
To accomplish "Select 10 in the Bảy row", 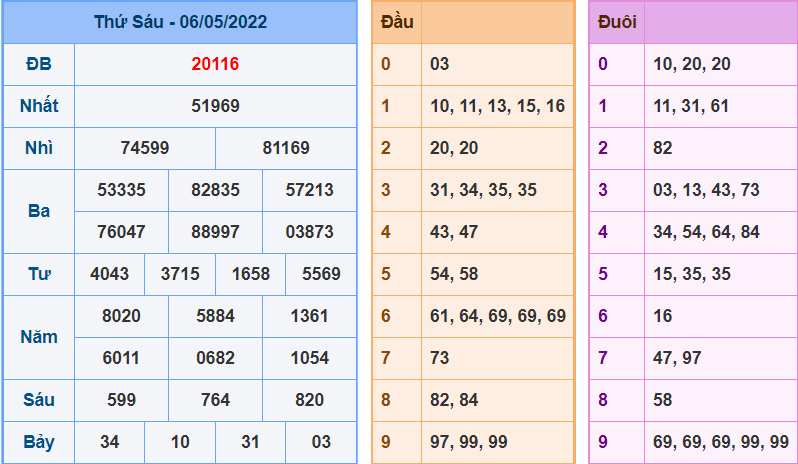I will pyautogui.click(x=180, y=442).
